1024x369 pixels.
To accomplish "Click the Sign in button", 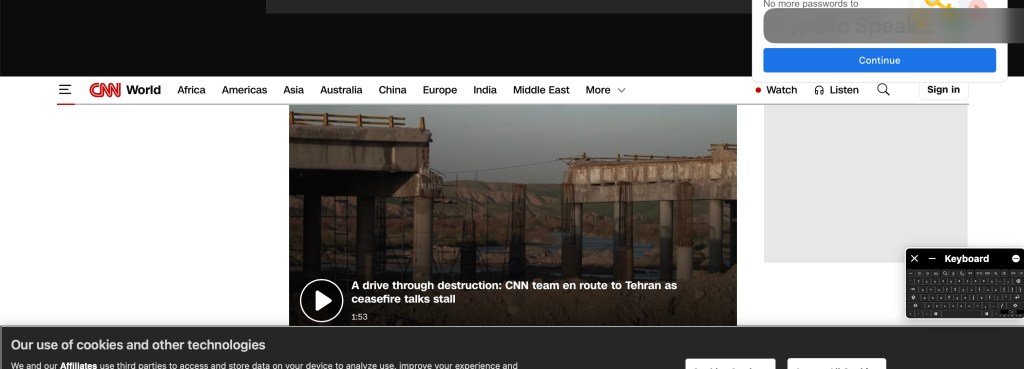I will point(943,89).
